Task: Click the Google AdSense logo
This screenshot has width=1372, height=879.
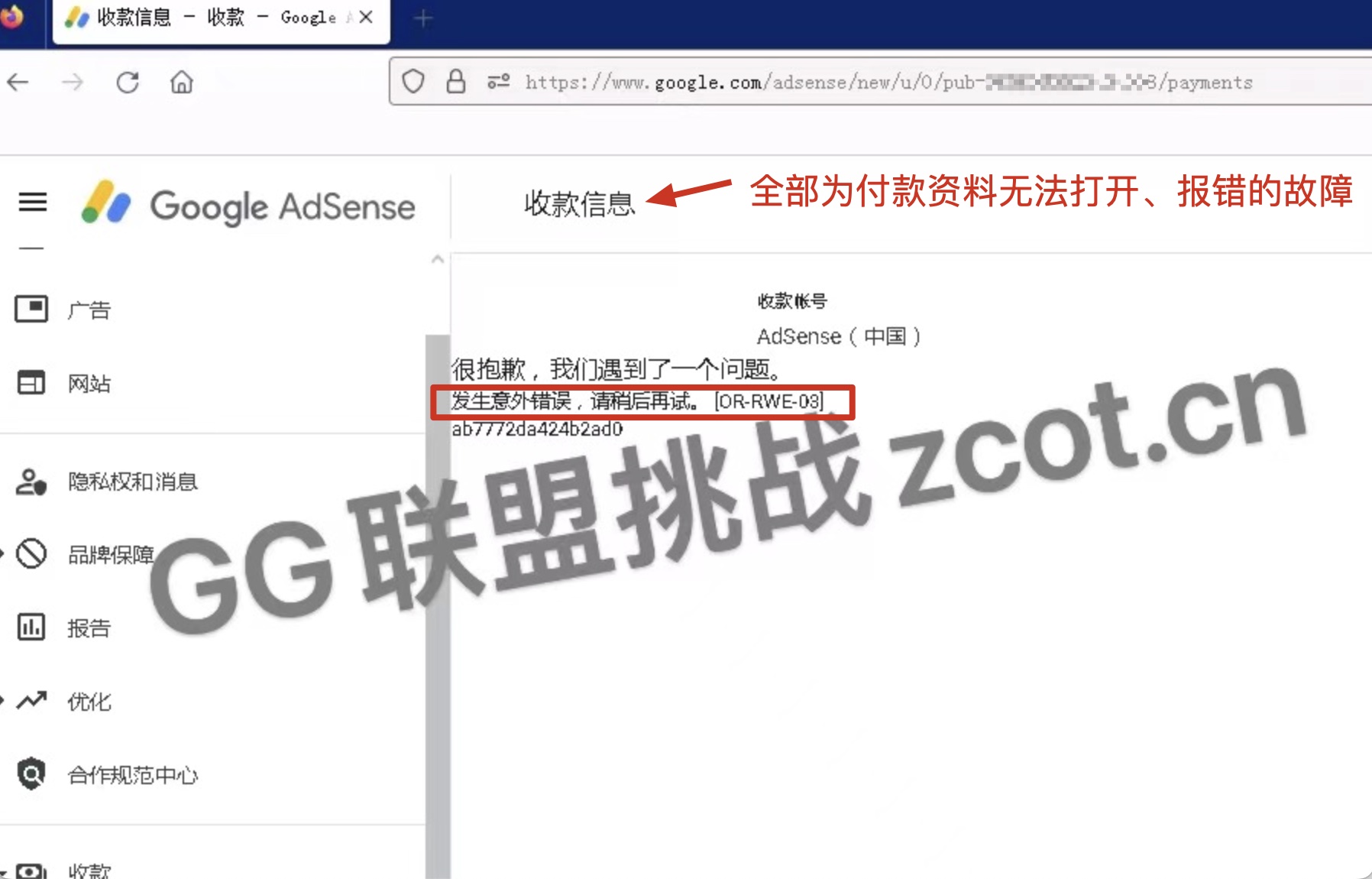Action: [x=248, y=205]
